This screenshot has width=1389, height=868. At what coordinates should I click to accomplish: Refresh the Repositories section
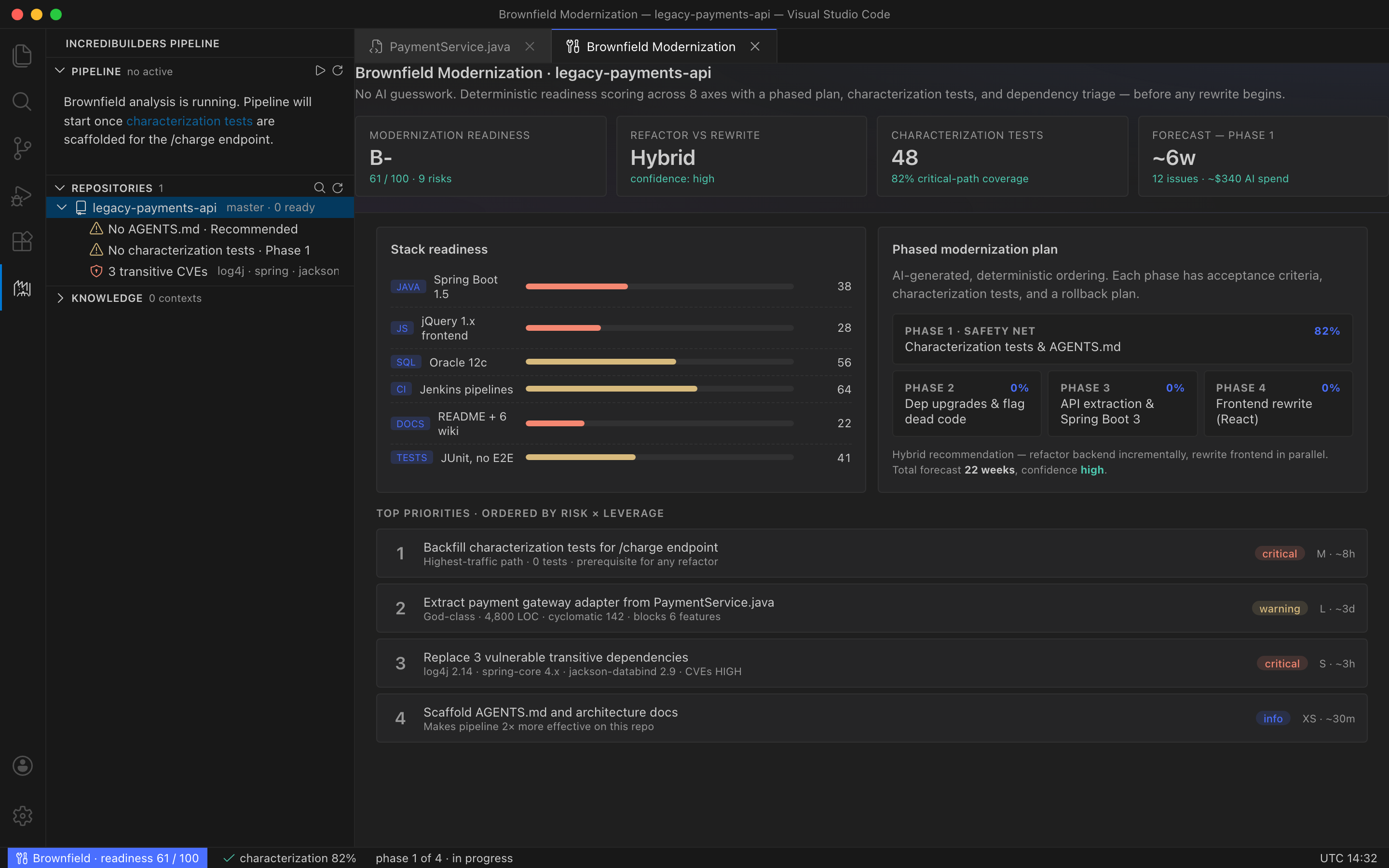point(338,188)
